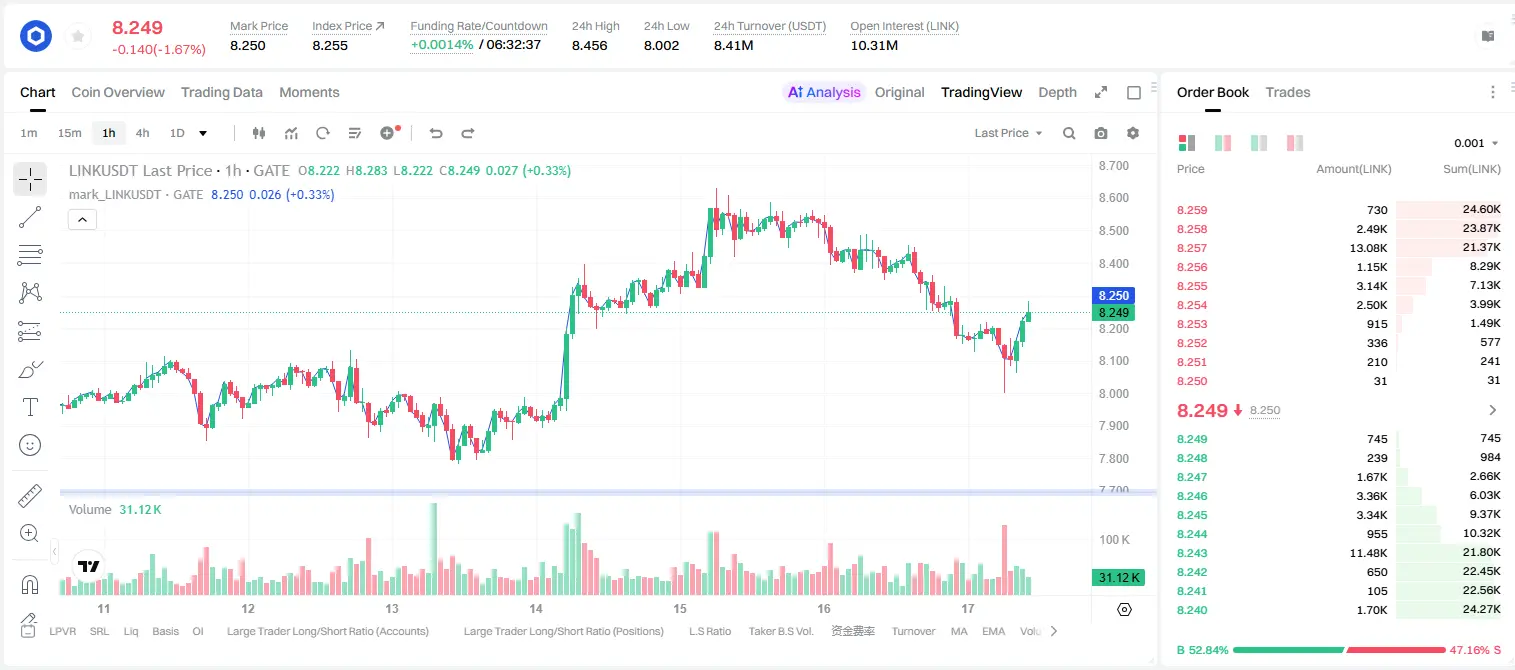Select the text annotation tool
Image resolution: width=1515 pixels, height=670 pixels.
click(30, 407)
